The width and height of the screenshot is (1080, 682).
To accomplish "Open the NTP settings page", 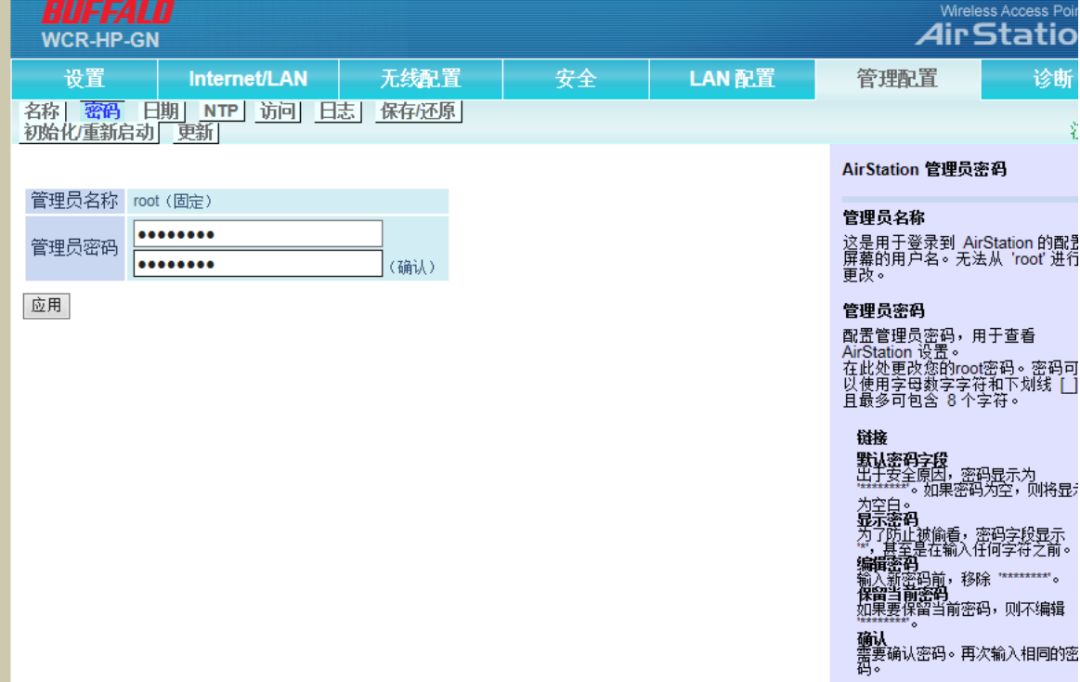I will tap(219, 111).
